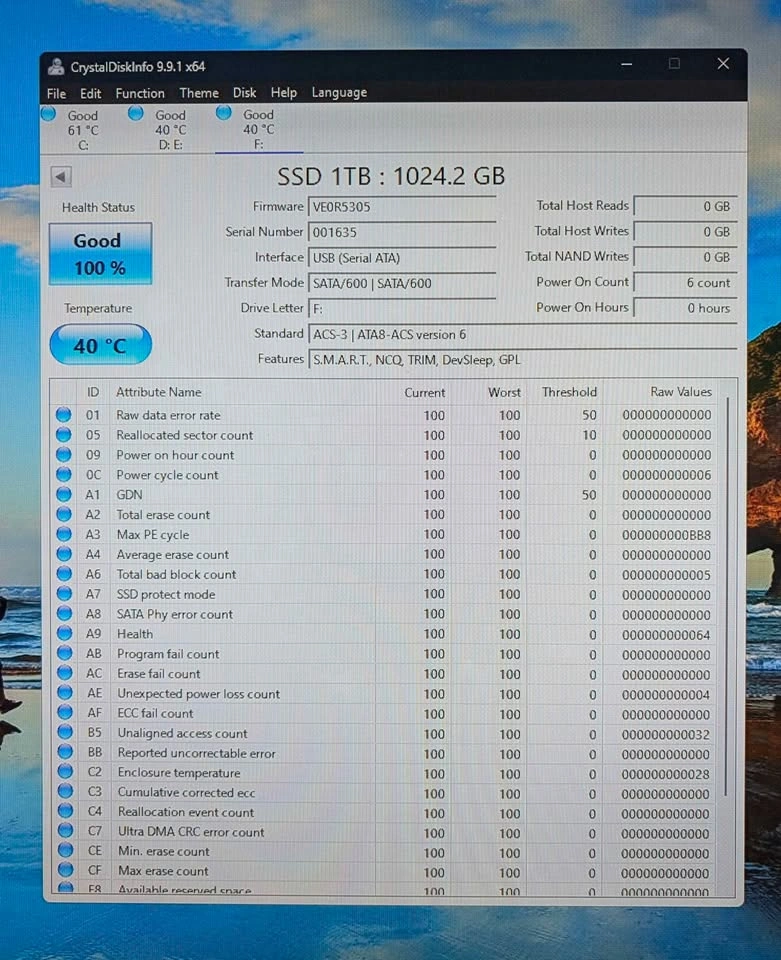The width and height of the screenshot is (781, 960).
Task: Click the Attribute Name column header
Action: [x=159, y=392]
